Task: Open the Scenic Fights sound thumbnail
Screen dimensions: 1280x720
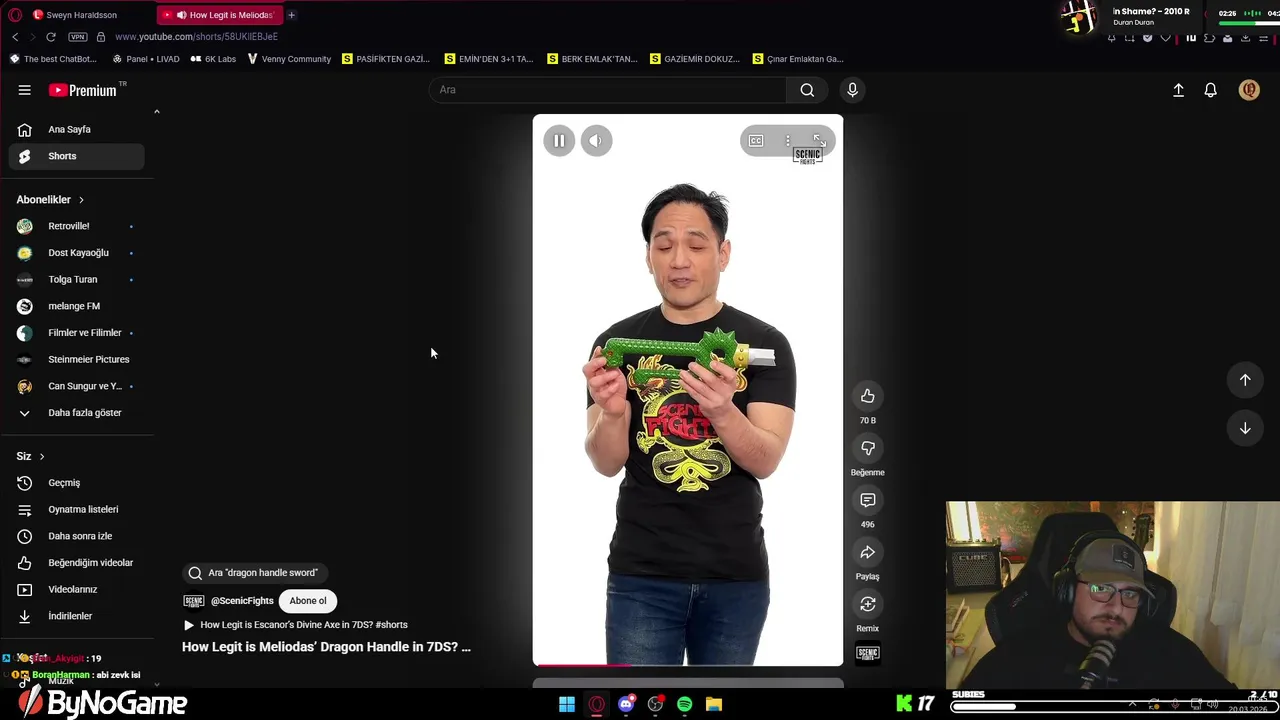Action: (868, 654)
